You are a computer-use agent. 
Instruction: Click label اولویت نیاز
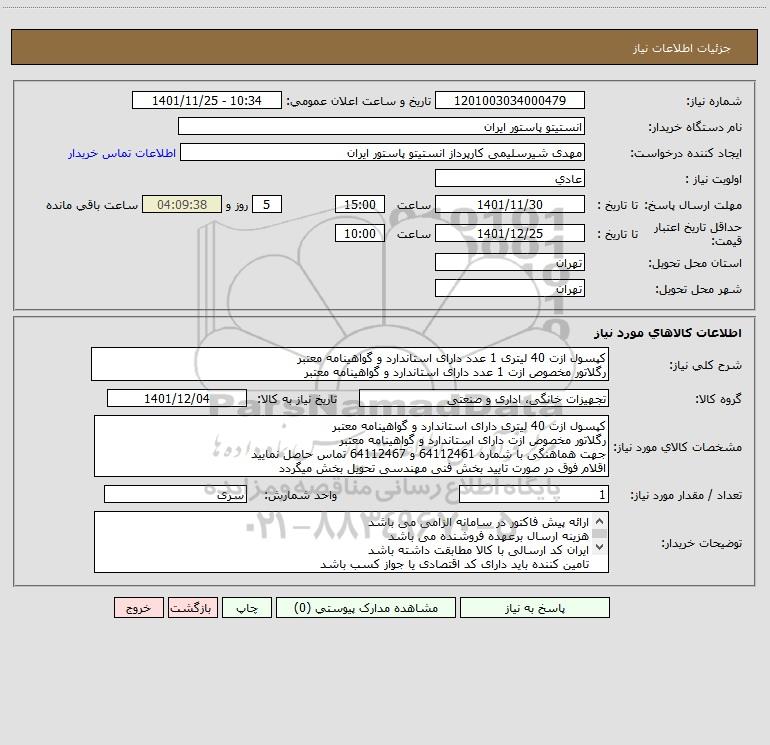coord(714,179)
